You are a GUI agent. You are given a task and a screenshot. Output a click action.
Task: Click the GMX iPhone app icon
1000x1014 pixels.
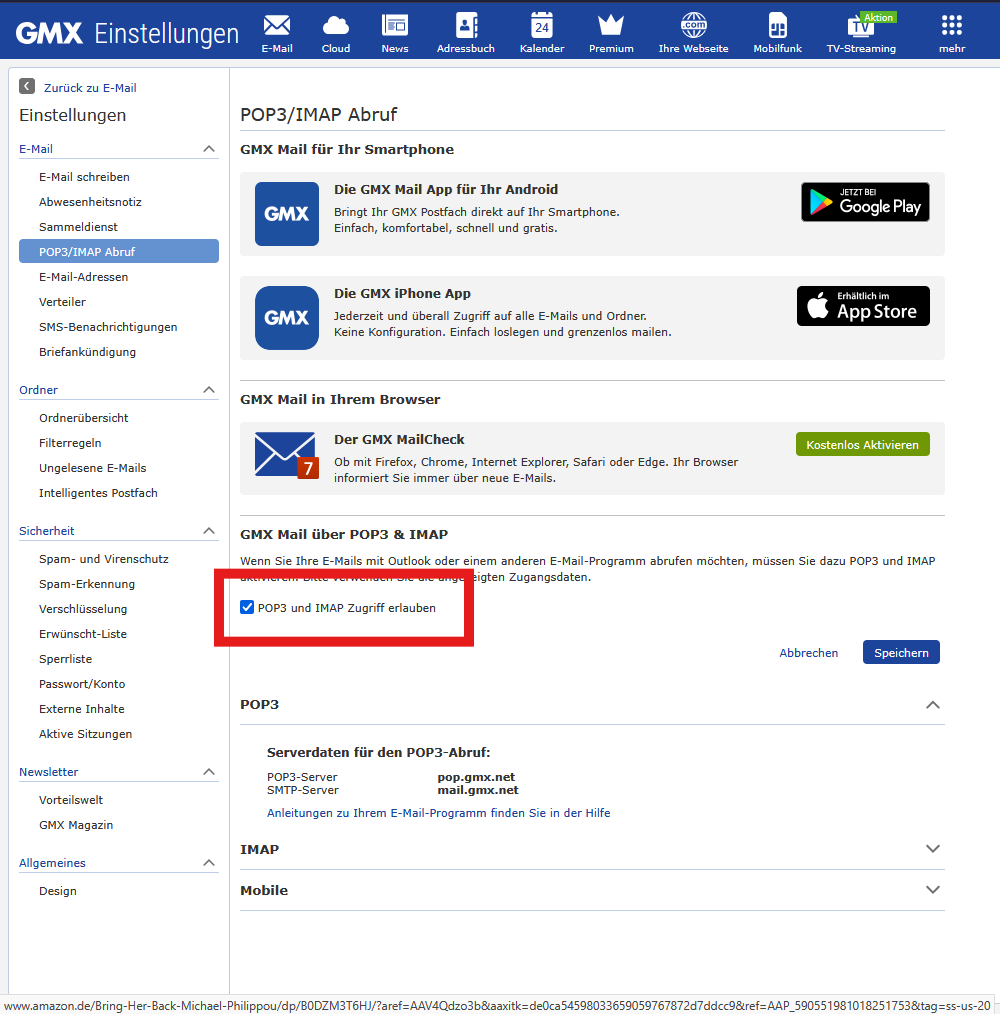(x=287, y=318)
